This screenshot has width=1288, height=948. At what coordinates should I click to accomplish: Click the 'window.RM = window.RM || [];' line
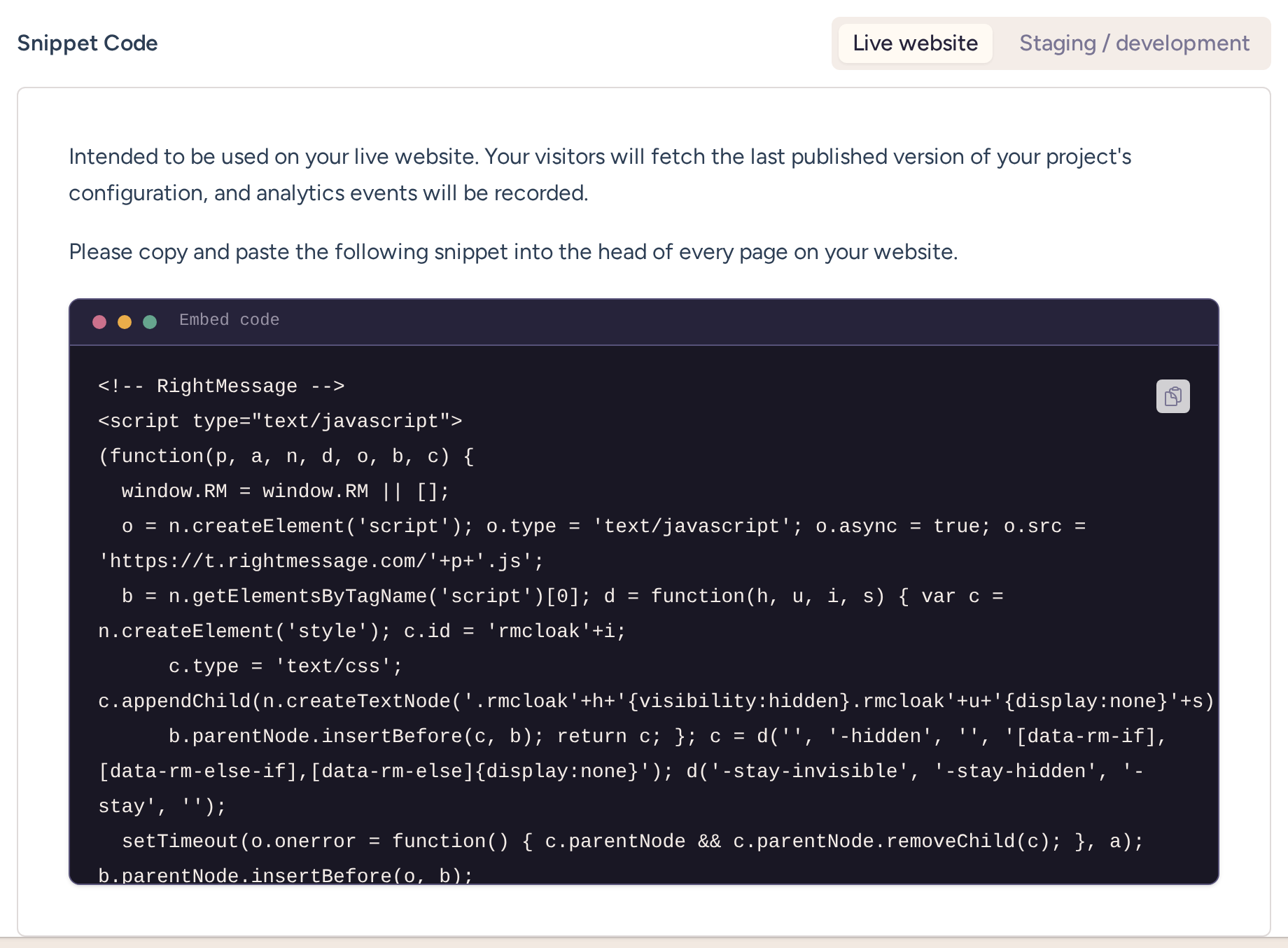(286, 492)
